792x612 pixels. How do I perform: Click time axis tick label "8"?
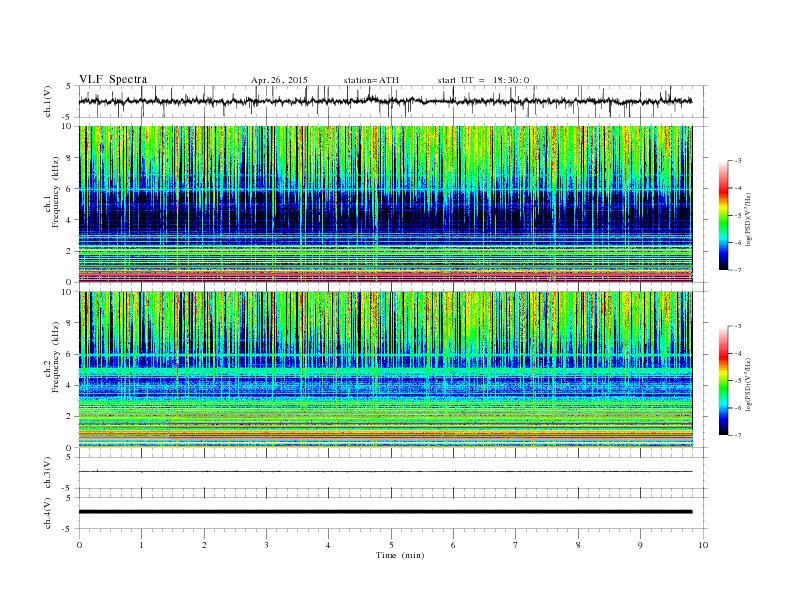pos(578,545)
